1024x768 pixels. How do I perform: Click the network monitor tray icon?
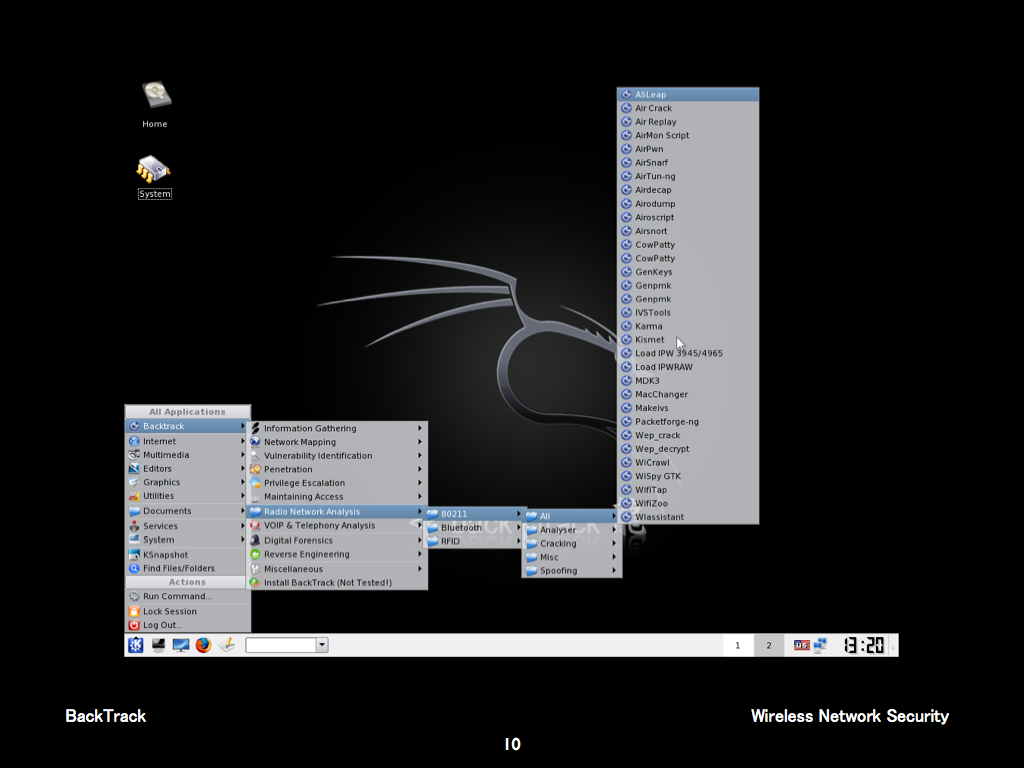[x=820, y=645]
